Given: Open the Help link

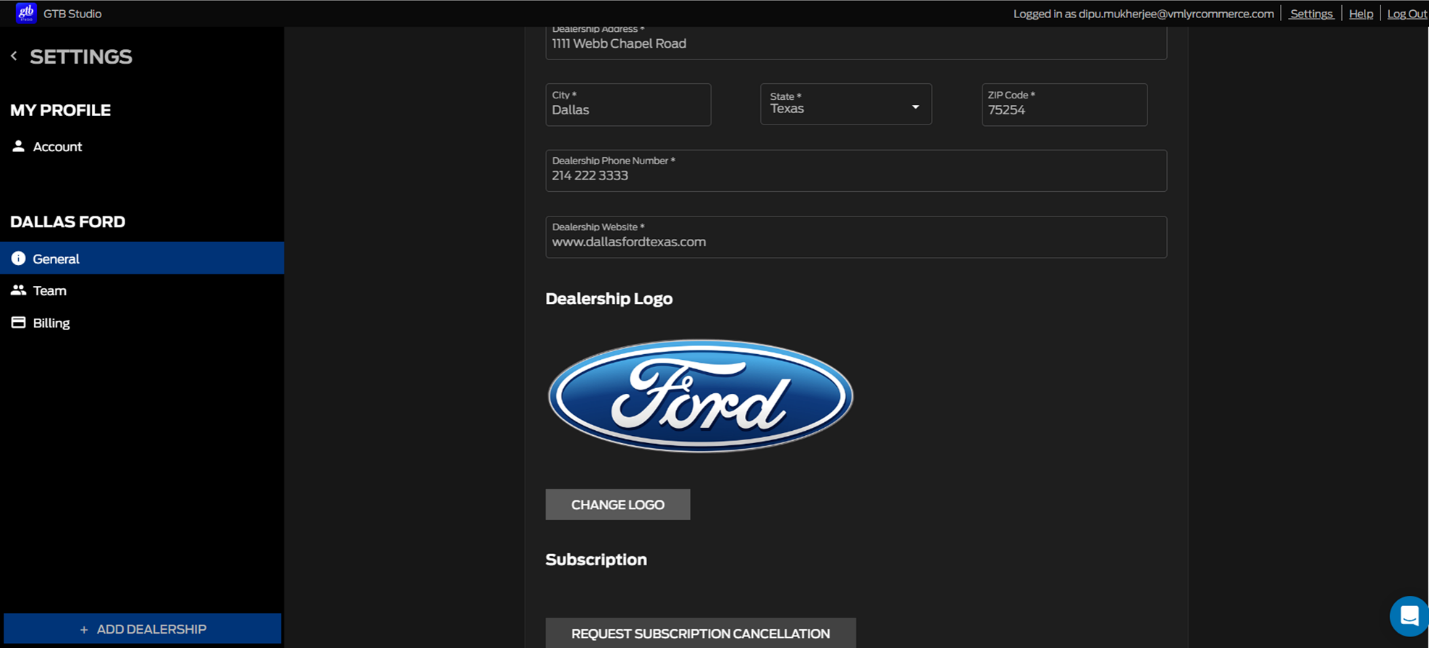Looking at the screenshot, I should click(x=1361, y=14).
